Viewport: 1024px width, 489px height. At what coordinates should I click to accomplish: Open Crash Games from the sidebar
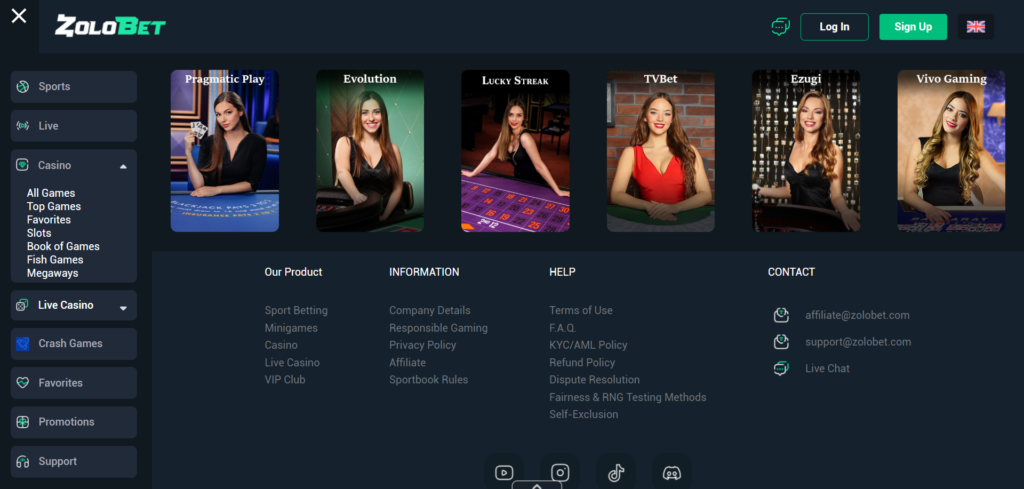pyautogui.click(x=73, y=344)
